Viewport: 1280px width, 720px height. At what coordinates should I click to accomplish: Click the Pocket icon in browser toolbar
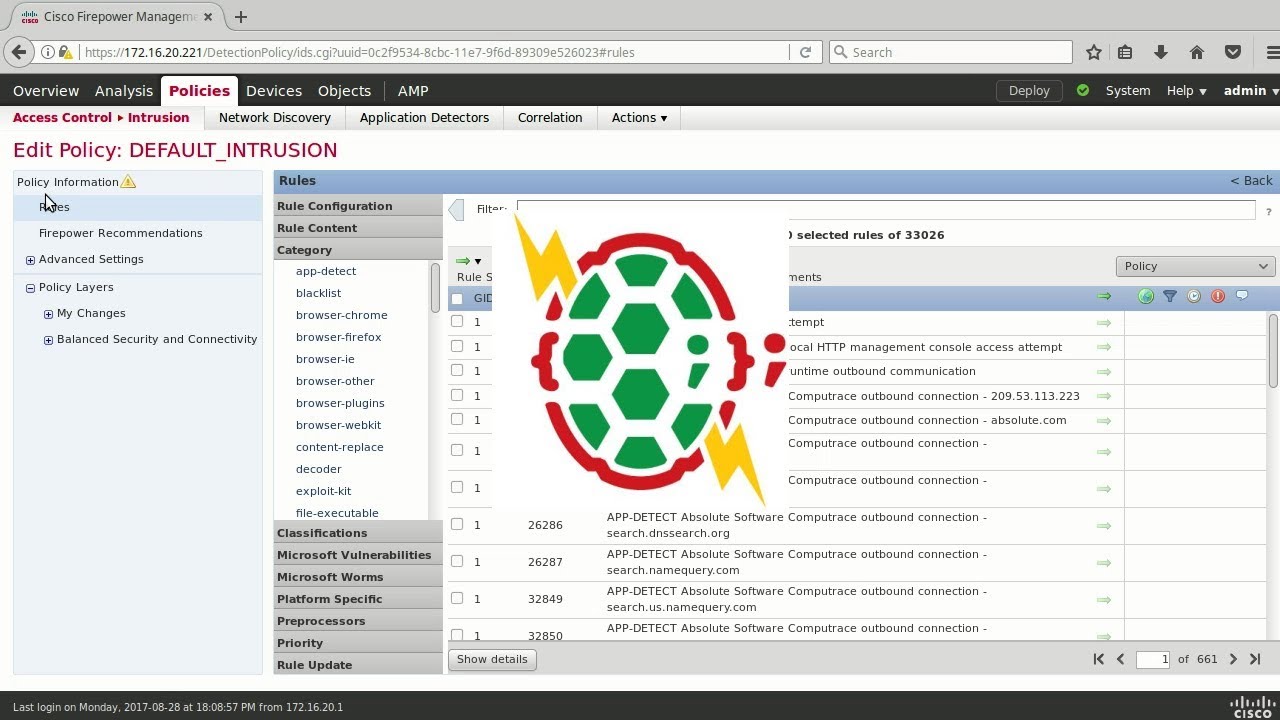1233,52
